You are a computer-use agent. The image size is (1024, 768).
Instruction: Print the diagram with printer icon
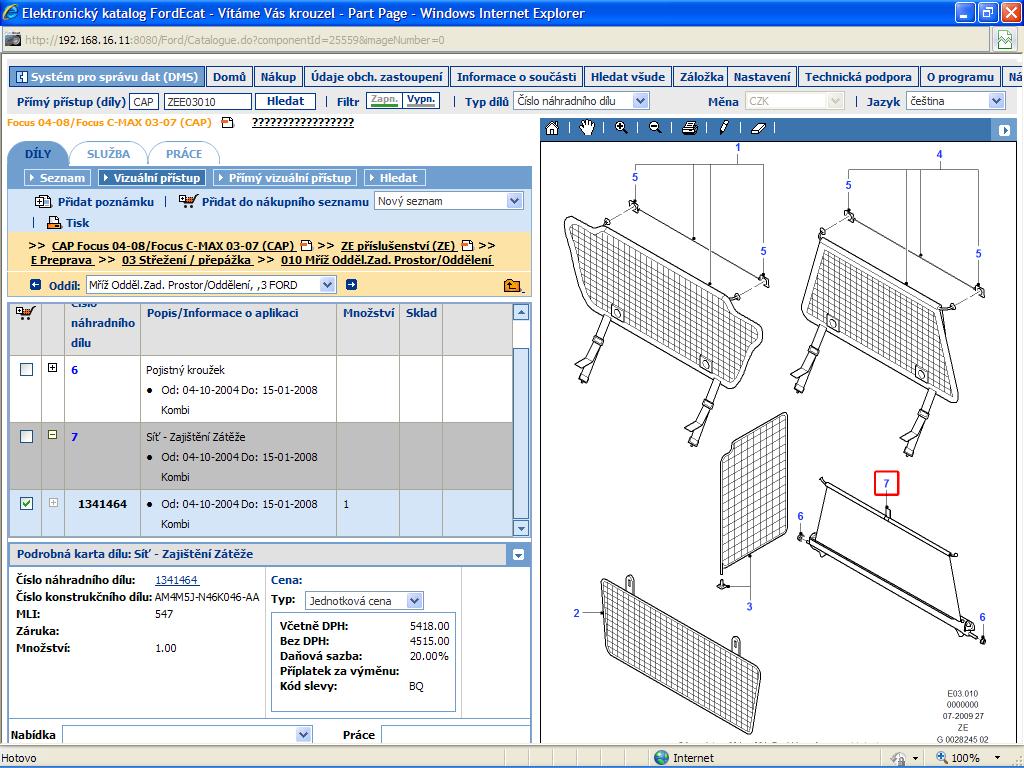coord(689,128)
